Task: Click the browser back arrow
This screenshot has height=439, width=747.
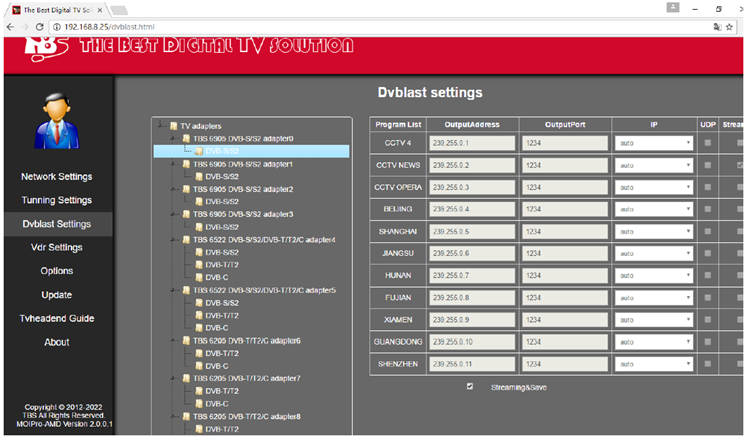Action: click(x=11, y=25)
